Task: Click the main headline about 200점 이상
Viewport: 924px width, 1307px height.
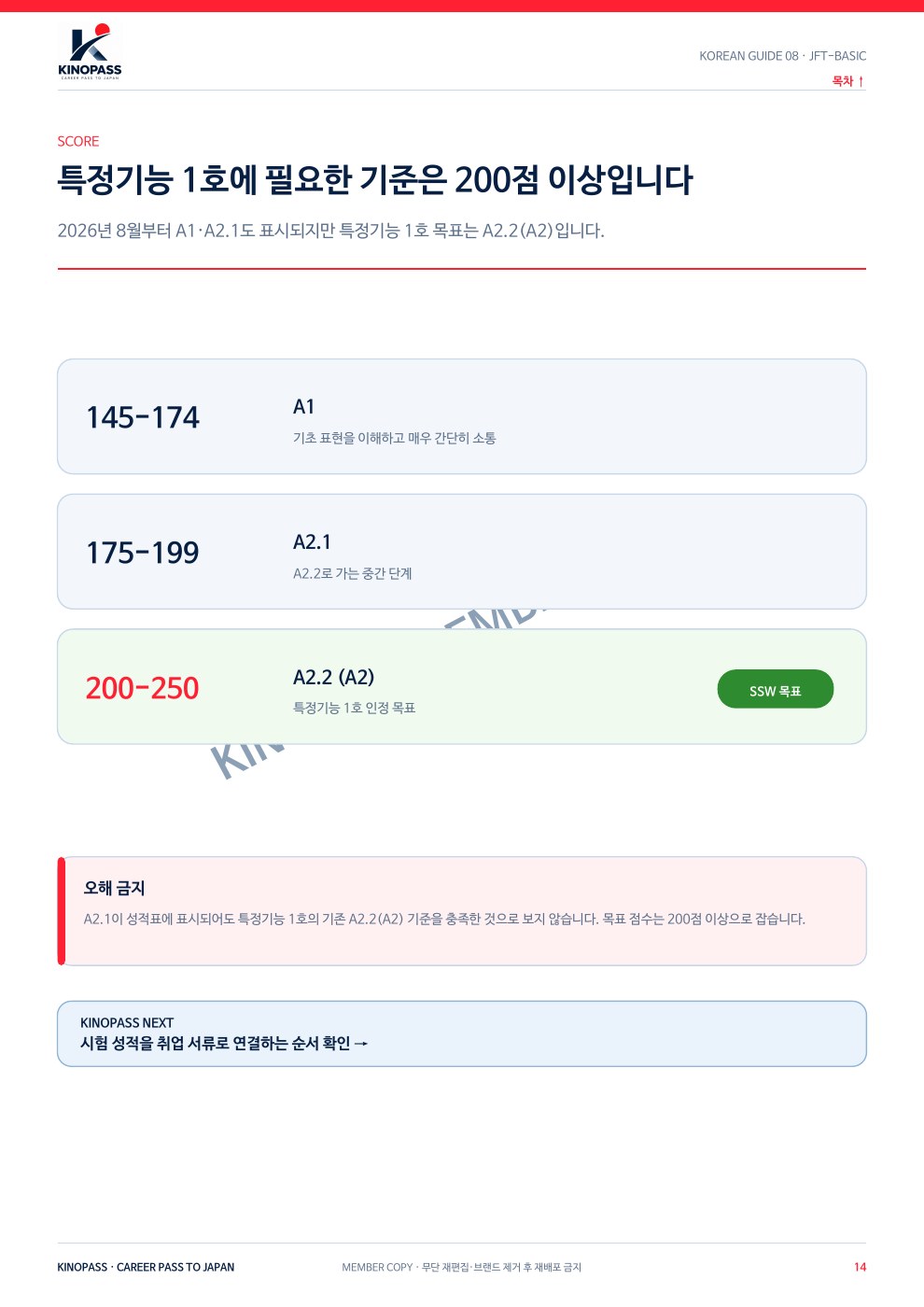Action: coord(375,179)
